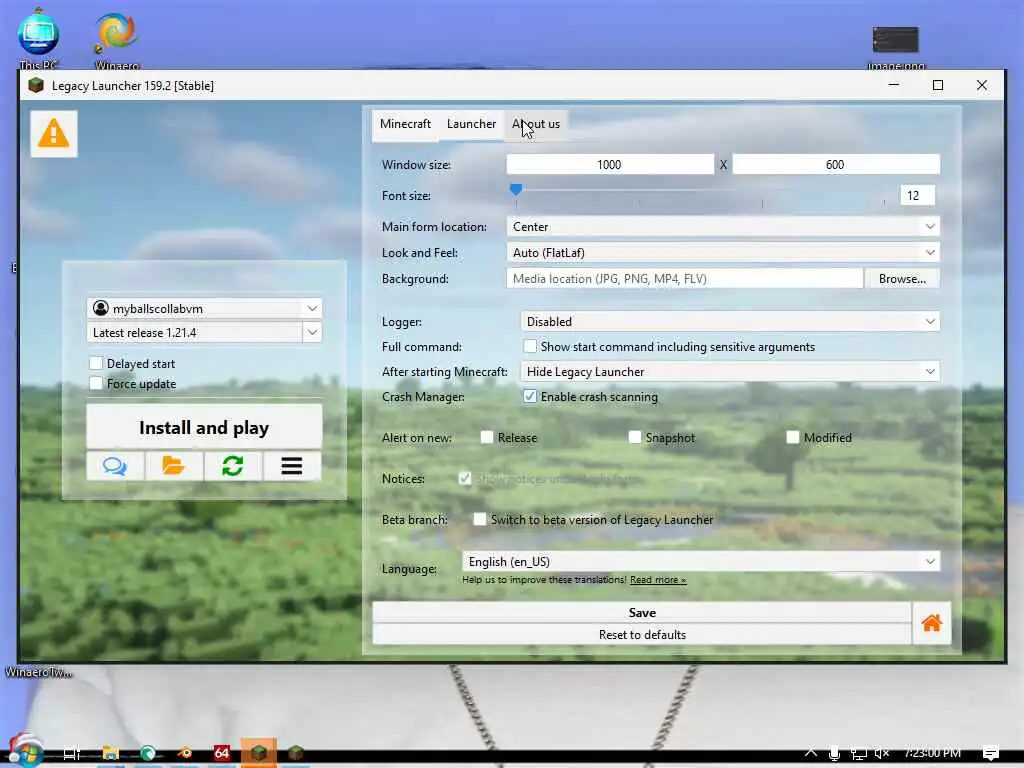Image resolution: width=1024 pixels, height=768 pixels.
Task: Switch to the Launcher tab
Action: coord(471,124)
